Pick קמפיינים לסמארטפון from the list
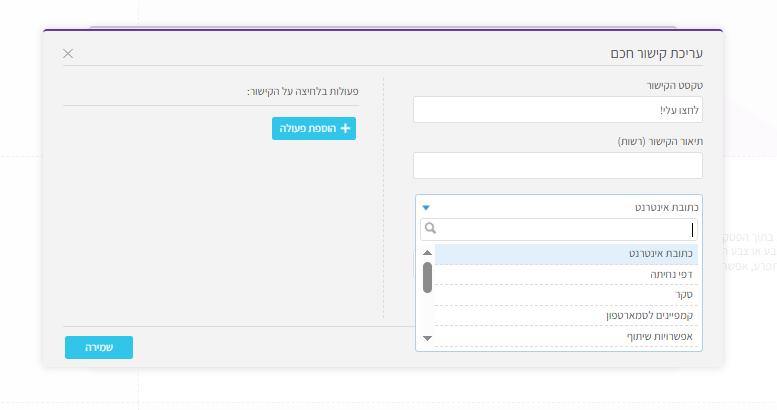The image size is (777, 410). tap(567, 316)
